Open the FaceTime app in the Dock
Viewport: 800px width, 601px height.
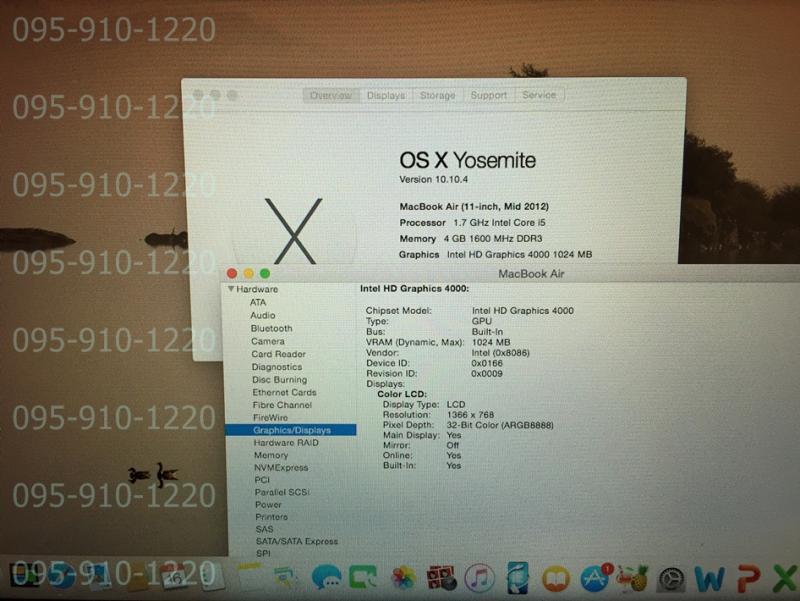point(363,578)
